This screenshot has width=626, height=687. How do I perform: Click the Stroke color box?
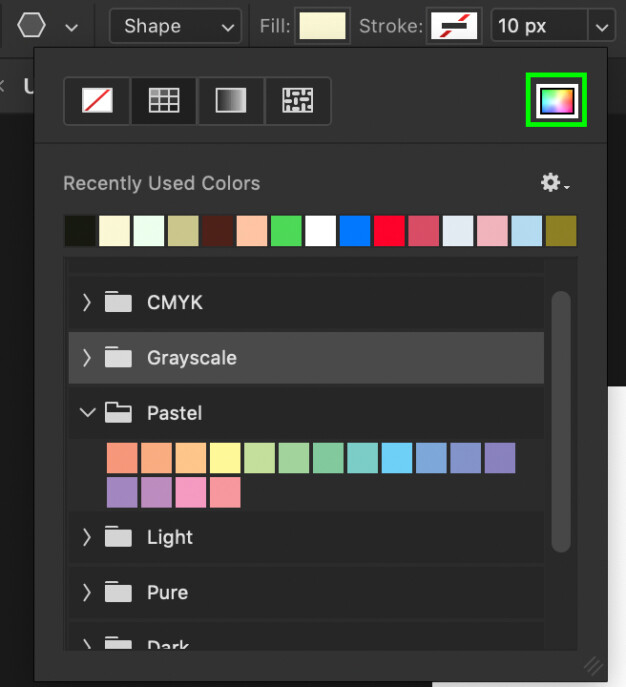pos(454,26)
